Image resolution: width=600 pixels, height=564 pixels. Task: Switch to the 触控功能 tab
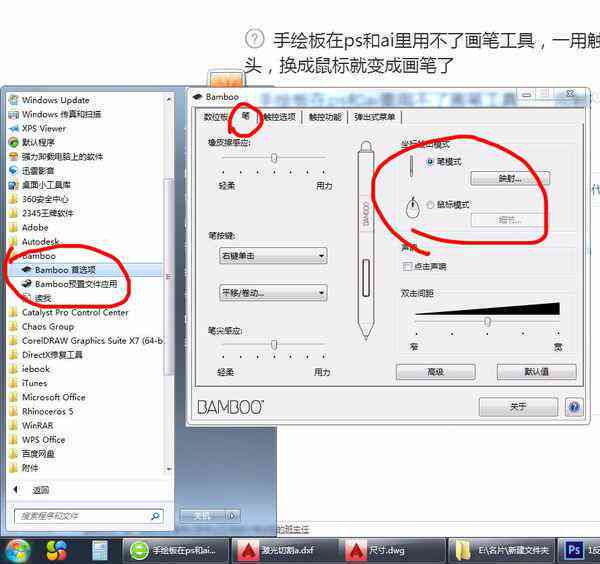325,117
